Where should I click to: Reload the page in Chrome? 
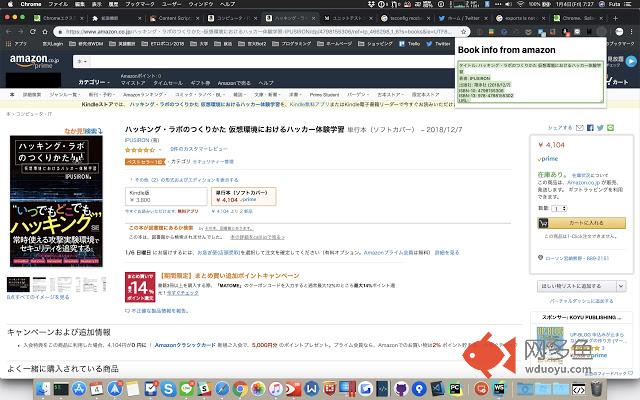[33, 31]
